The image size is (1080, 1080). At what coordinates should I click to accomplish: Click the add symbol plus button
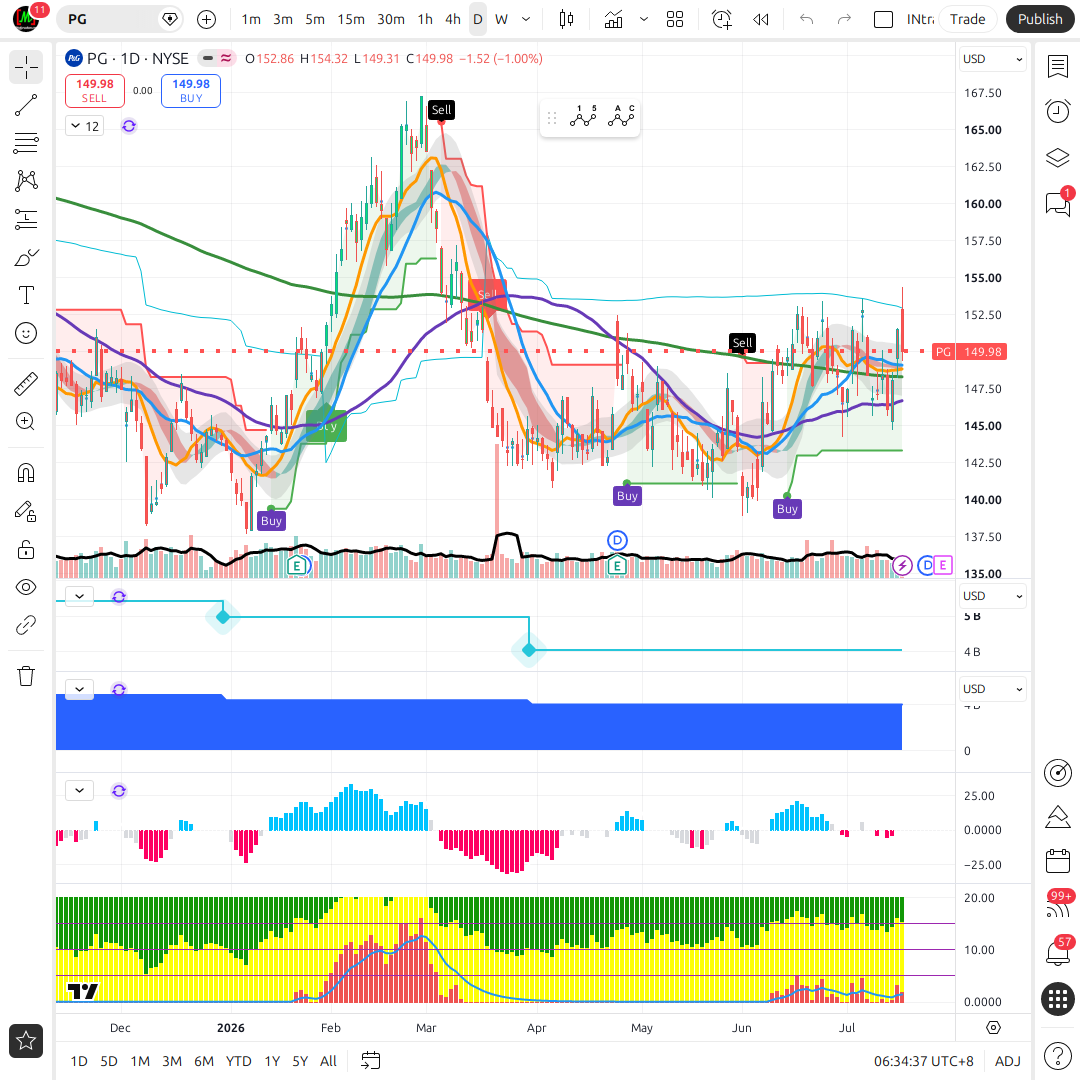[207, 19]
